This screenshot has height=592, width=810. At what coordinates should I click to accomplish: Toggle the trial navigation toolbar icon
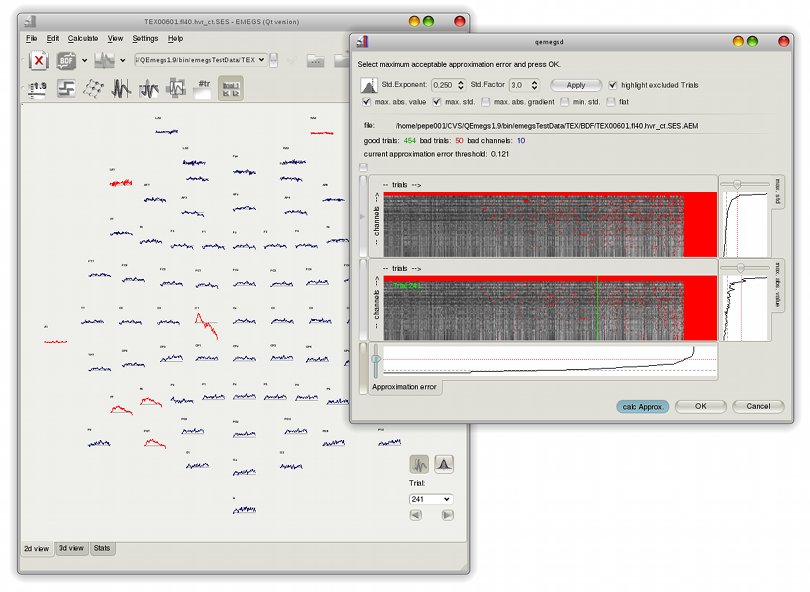231,89
